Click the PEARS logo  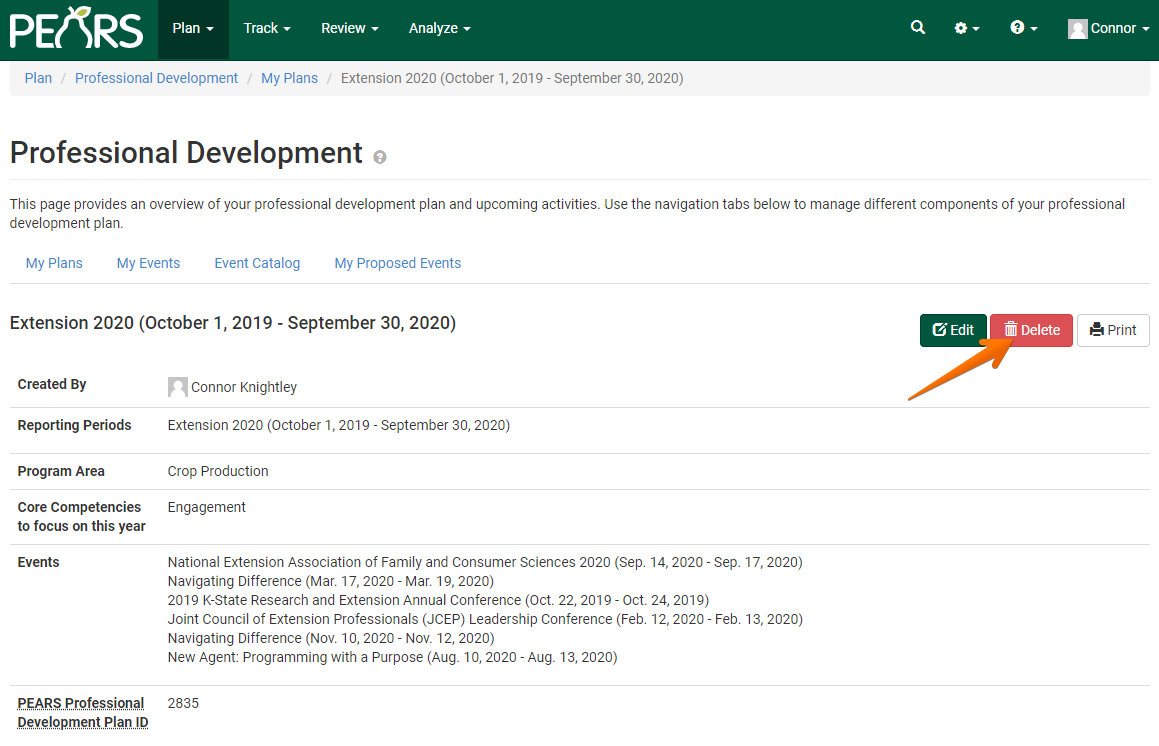pos(76,29)
